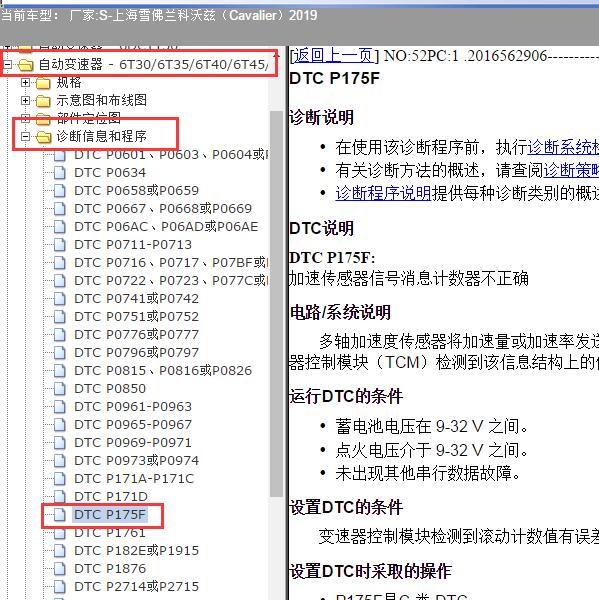599x600 pixels.
Task: Open the DTC P0634 entry
Action: 110,173
